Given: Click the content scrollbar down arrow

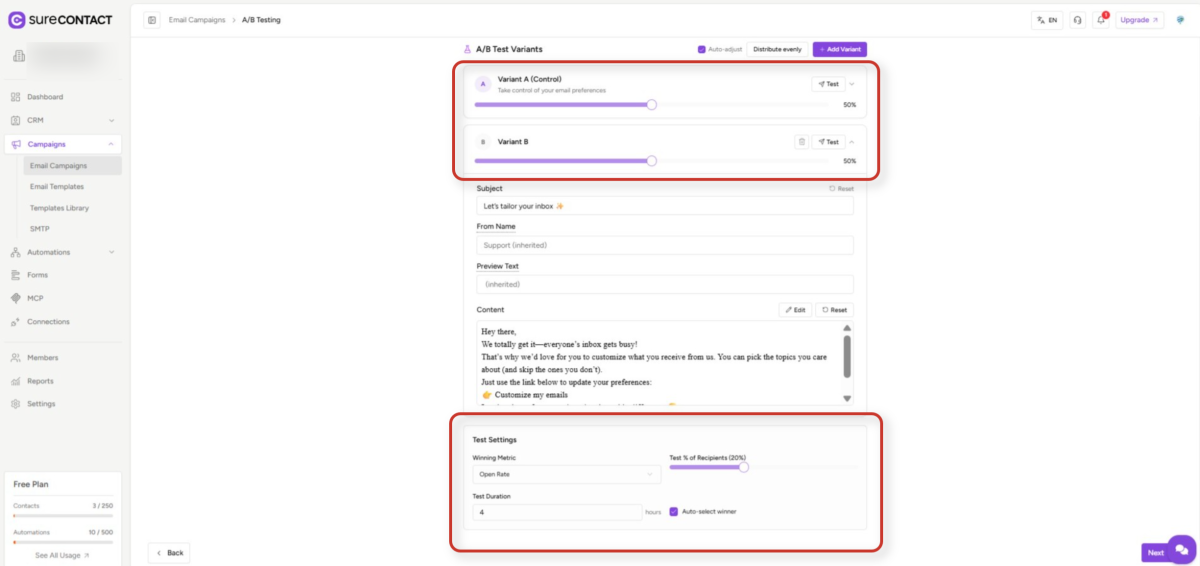Looking at the screenshot, I should coord(847,399).
